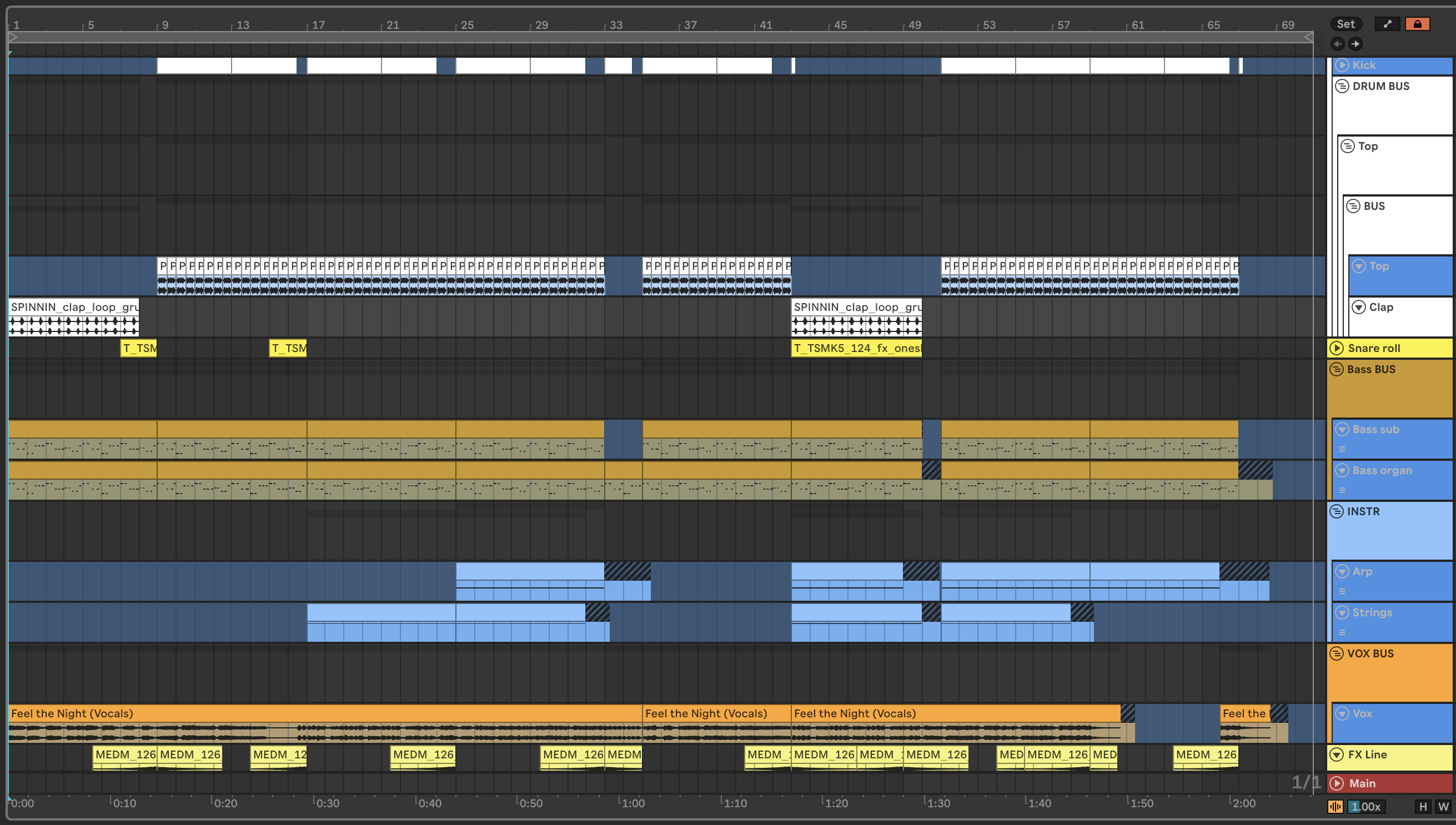
Task: Fold the Bass sub track
Action: click(x=1342, y=430)
